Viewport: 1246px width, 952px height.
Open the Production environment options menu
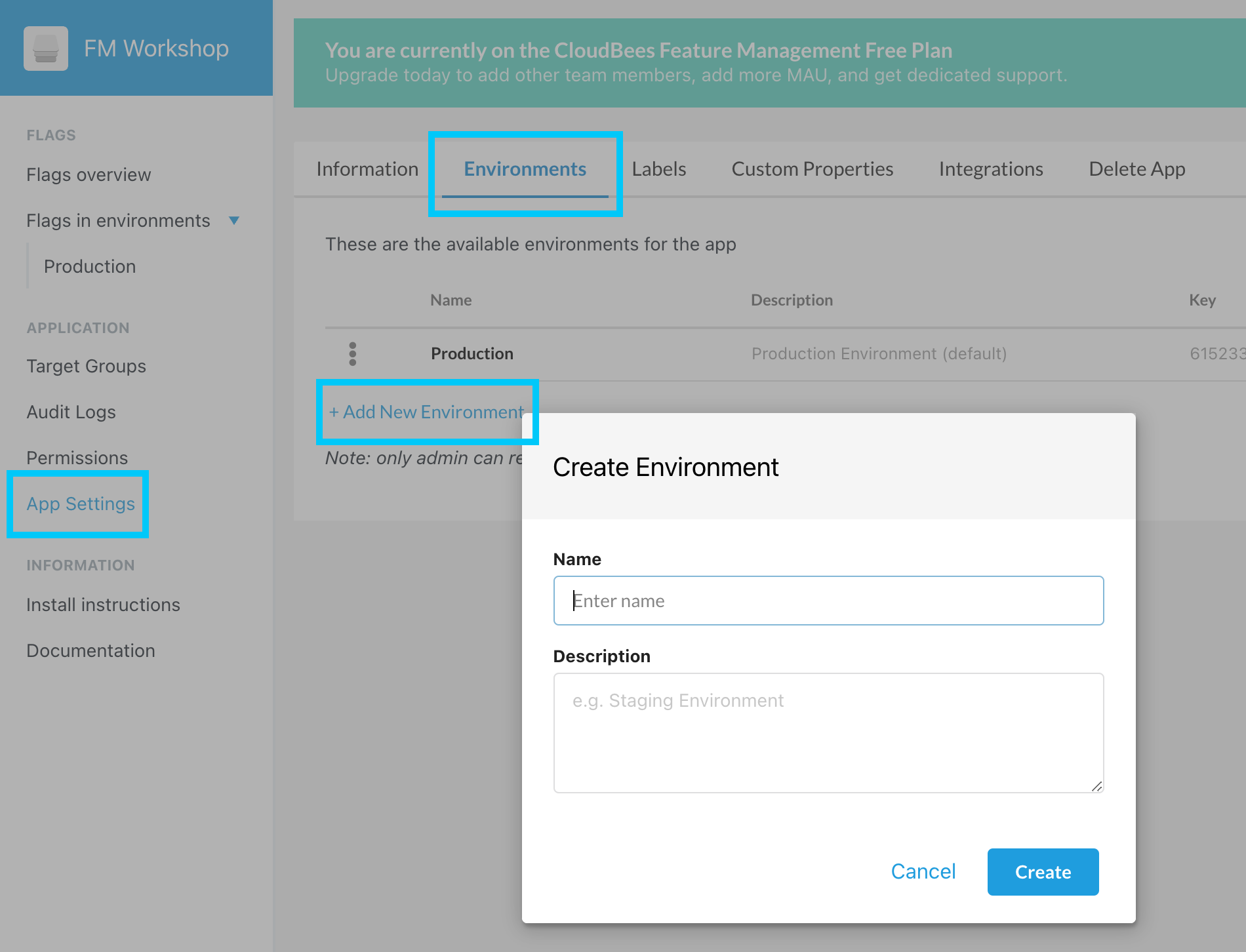click(353, 354)
